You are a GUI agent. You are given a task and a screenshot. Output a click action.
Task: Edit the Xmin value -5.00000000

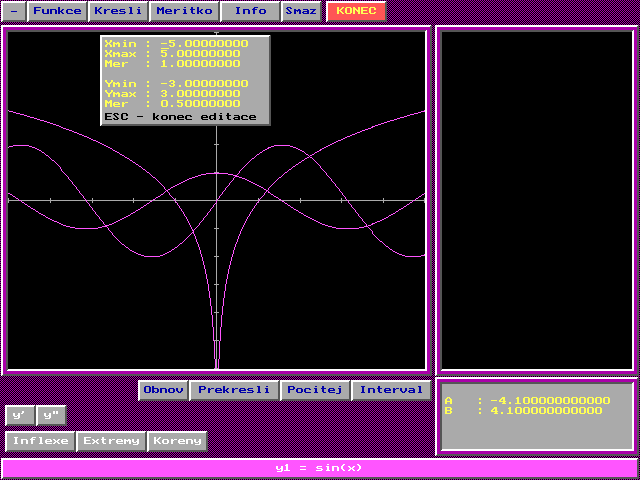[204, 44]
